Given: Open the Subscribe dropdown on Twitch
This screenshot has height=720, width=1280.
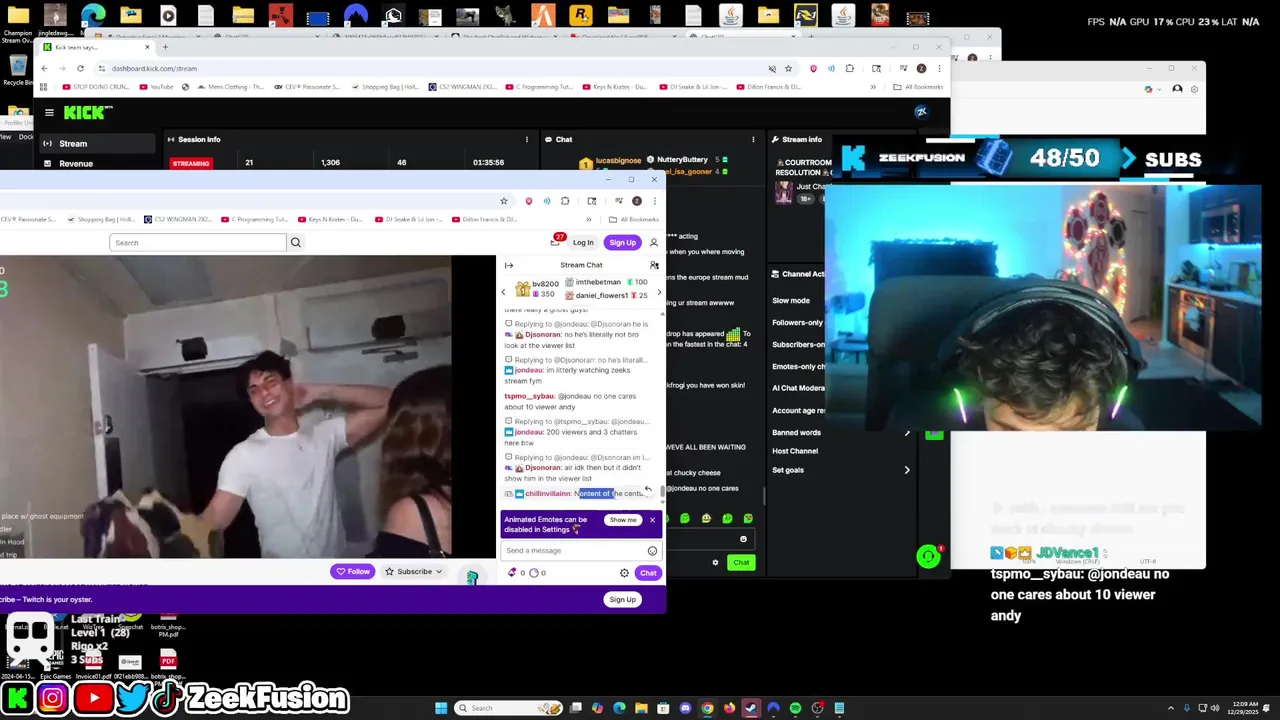Looking at the screenshot, I should coord(414,572).
